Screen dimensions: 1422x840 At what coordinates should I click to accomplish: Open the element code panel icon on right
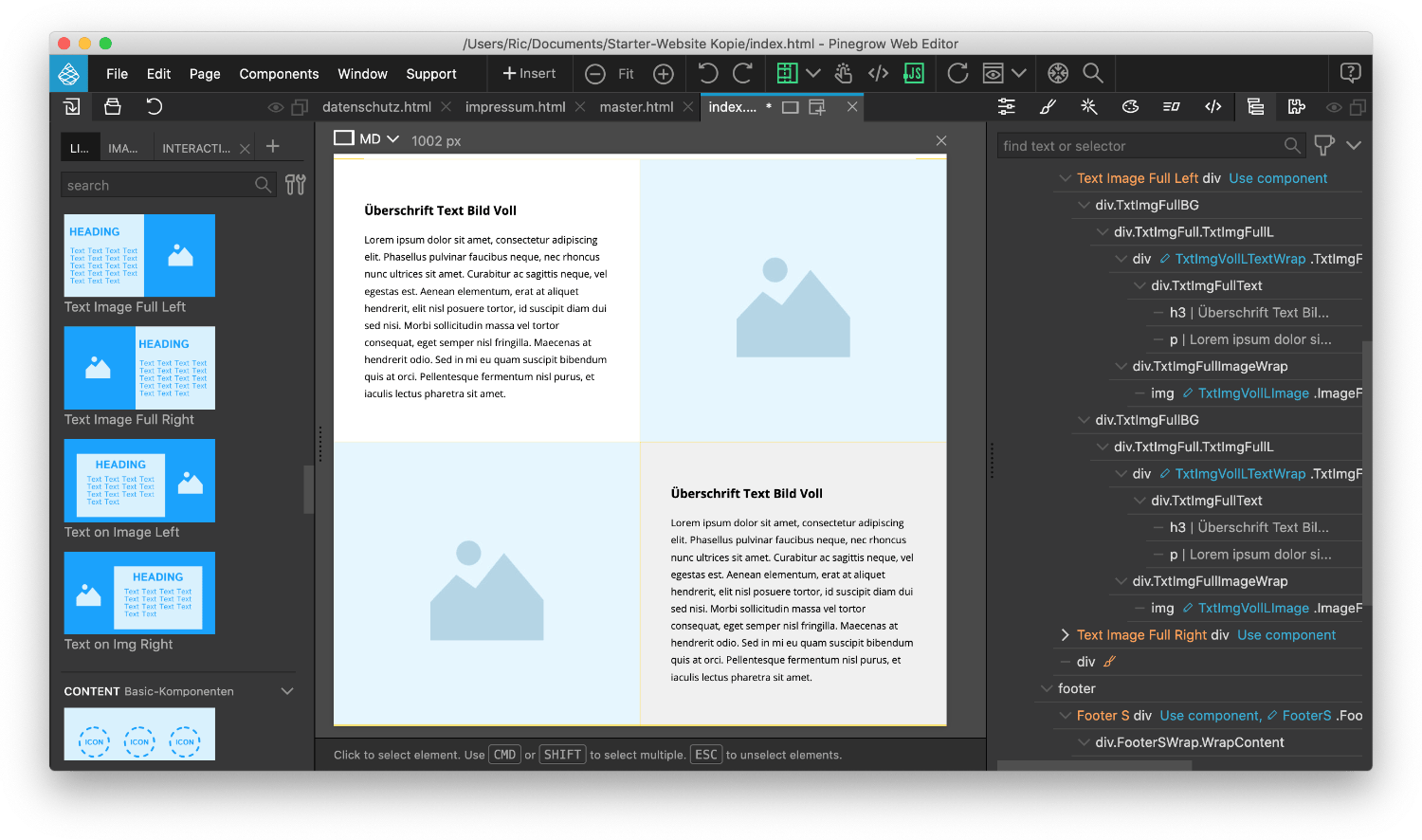[x=1213, y=107]
